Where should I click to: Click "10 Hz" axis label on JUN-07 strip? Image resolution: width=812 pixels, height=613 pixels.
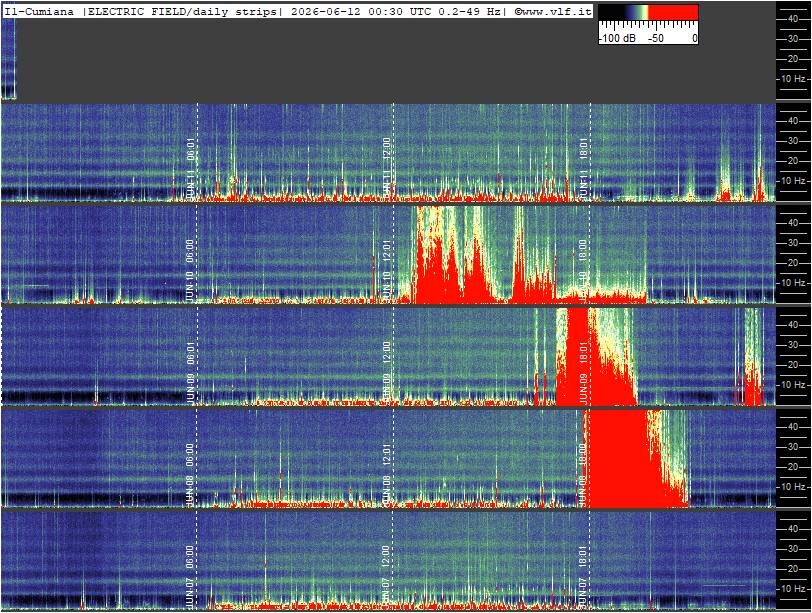point(793,589)
